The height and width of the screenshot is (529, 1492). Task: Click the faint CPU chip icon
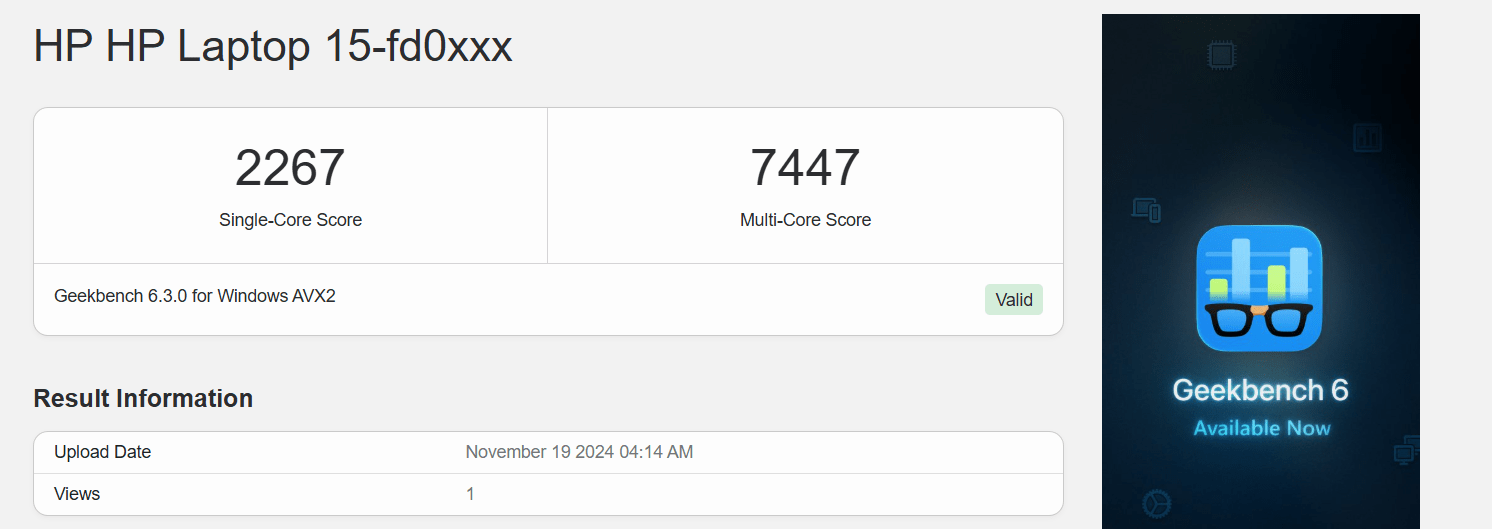[x=1220, y=54]
